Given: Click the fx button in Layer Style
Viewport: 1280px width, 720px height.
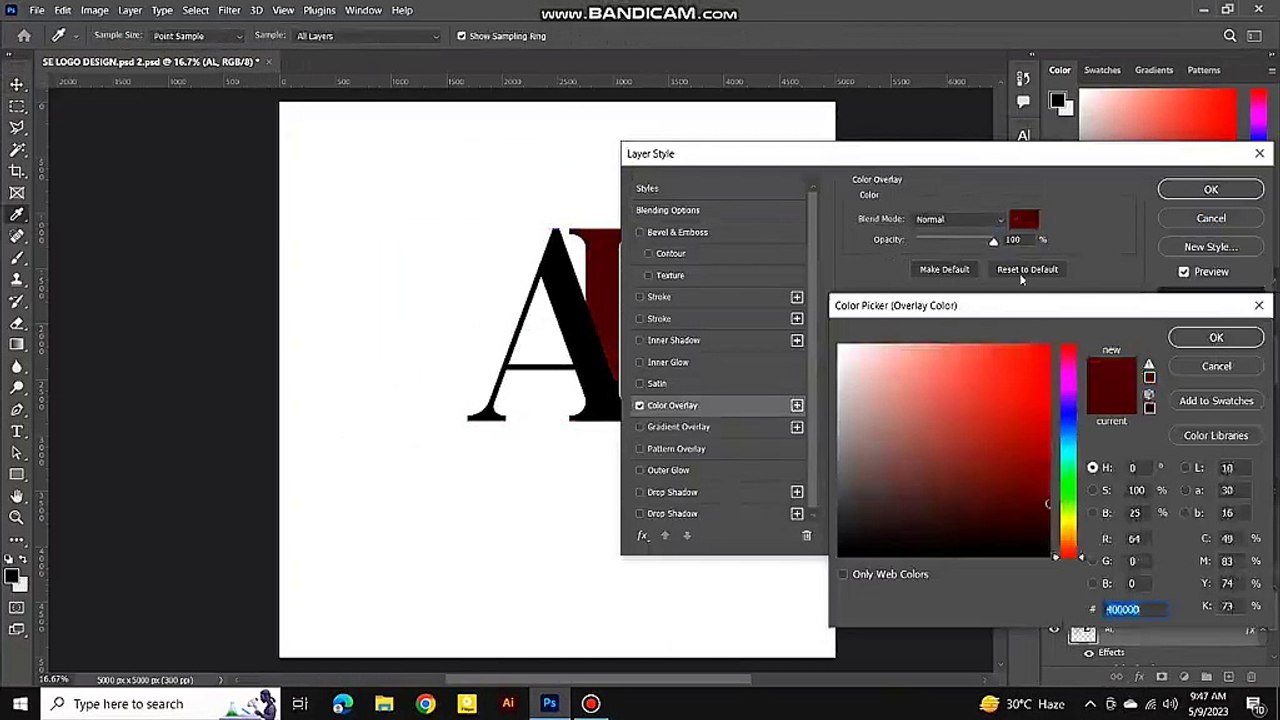Looking at the screenshot, I should [642, 536].
